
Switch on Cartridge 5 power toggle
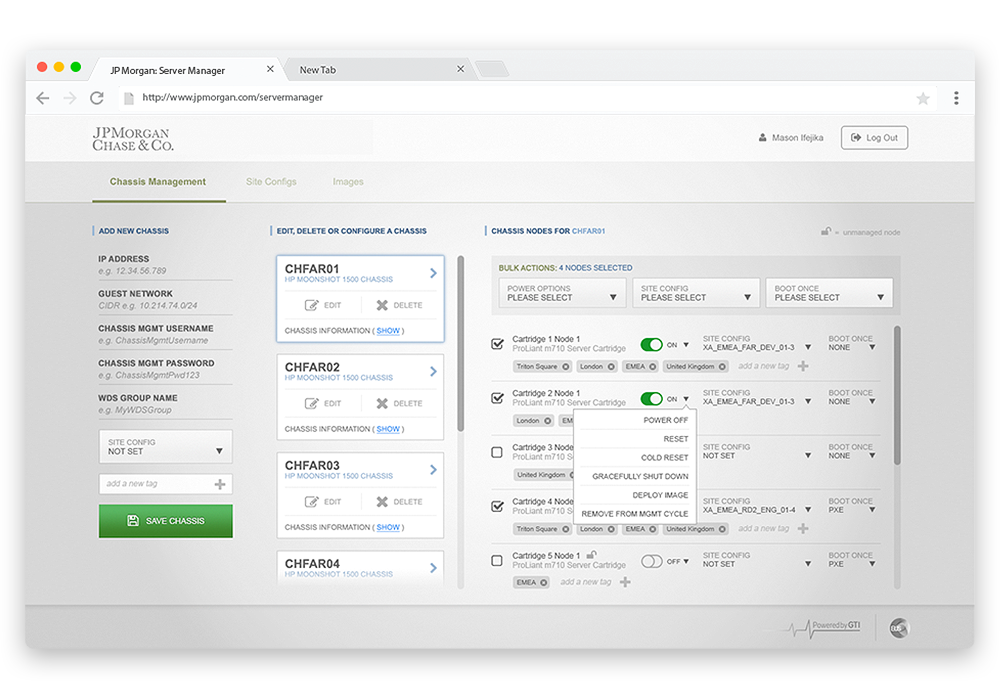tap(651, 562)
